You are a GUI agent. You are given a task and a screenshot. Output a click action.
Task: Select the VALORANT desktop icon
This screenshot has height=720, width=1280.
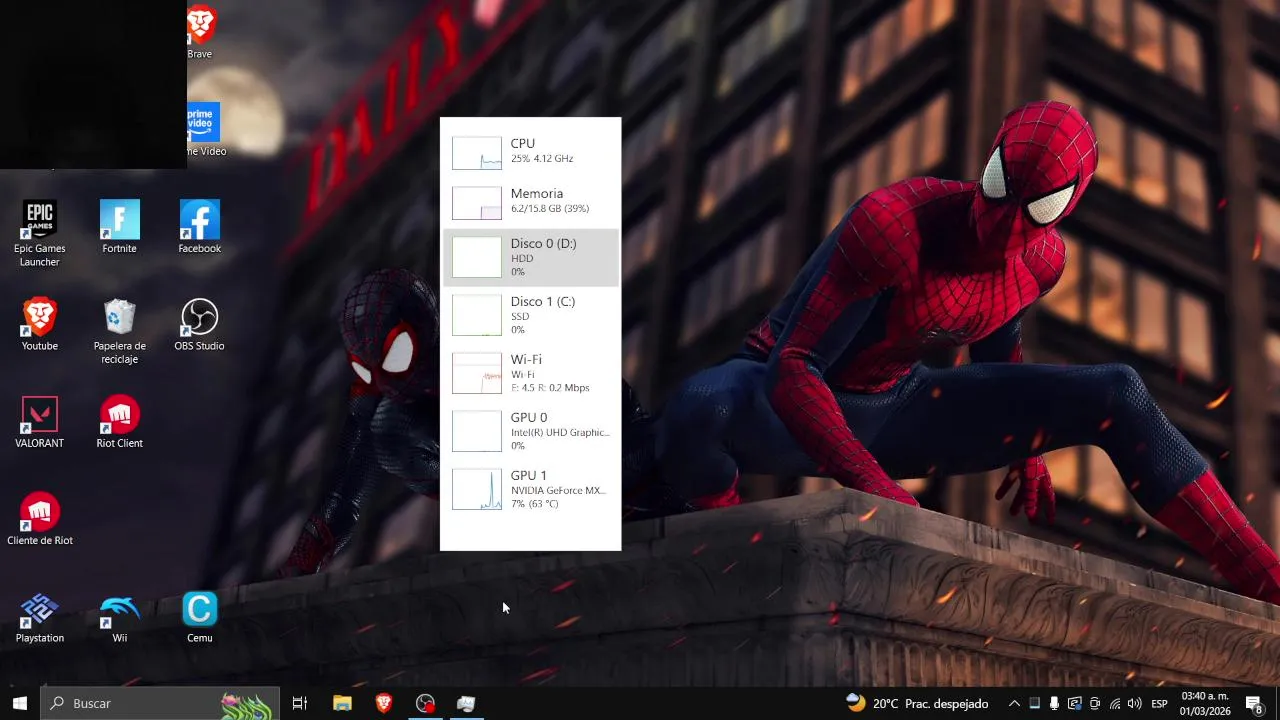[x=40, y=422]
